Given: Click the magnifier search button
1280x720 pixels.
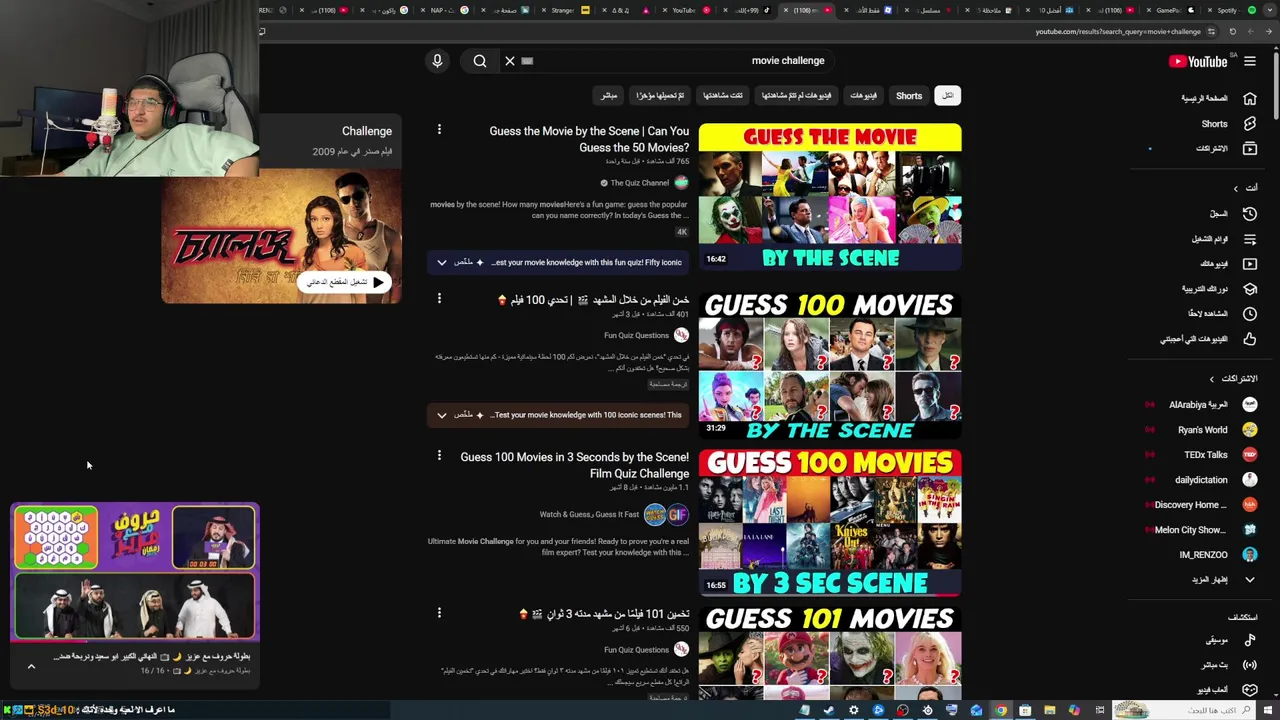Looking at the screenshot, I should pos(480,61).
